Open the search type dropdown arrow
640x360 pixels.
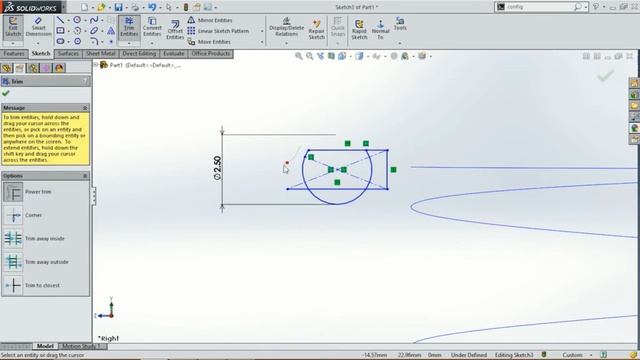pyautogui.click(x=586, y=7)
